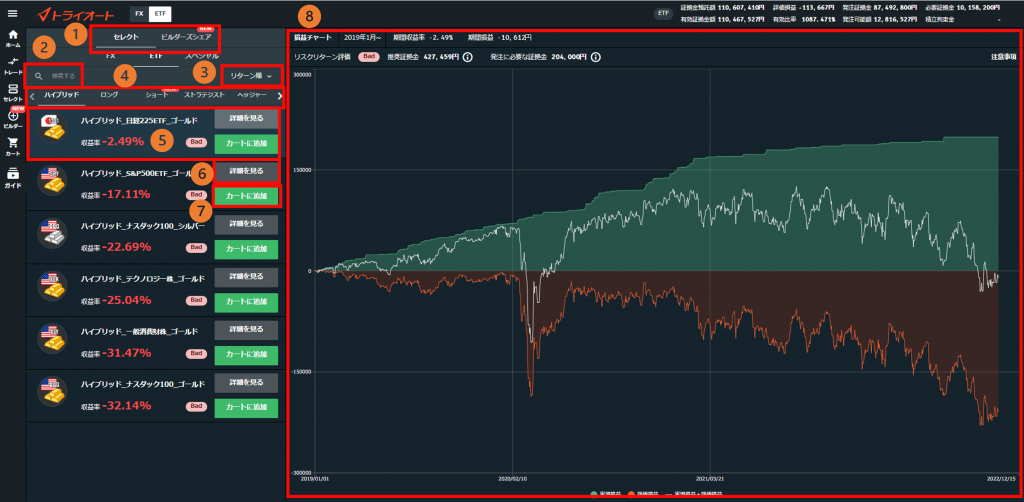
Task: Click the -31.47% return value
Action: click(x=126, y=353)
